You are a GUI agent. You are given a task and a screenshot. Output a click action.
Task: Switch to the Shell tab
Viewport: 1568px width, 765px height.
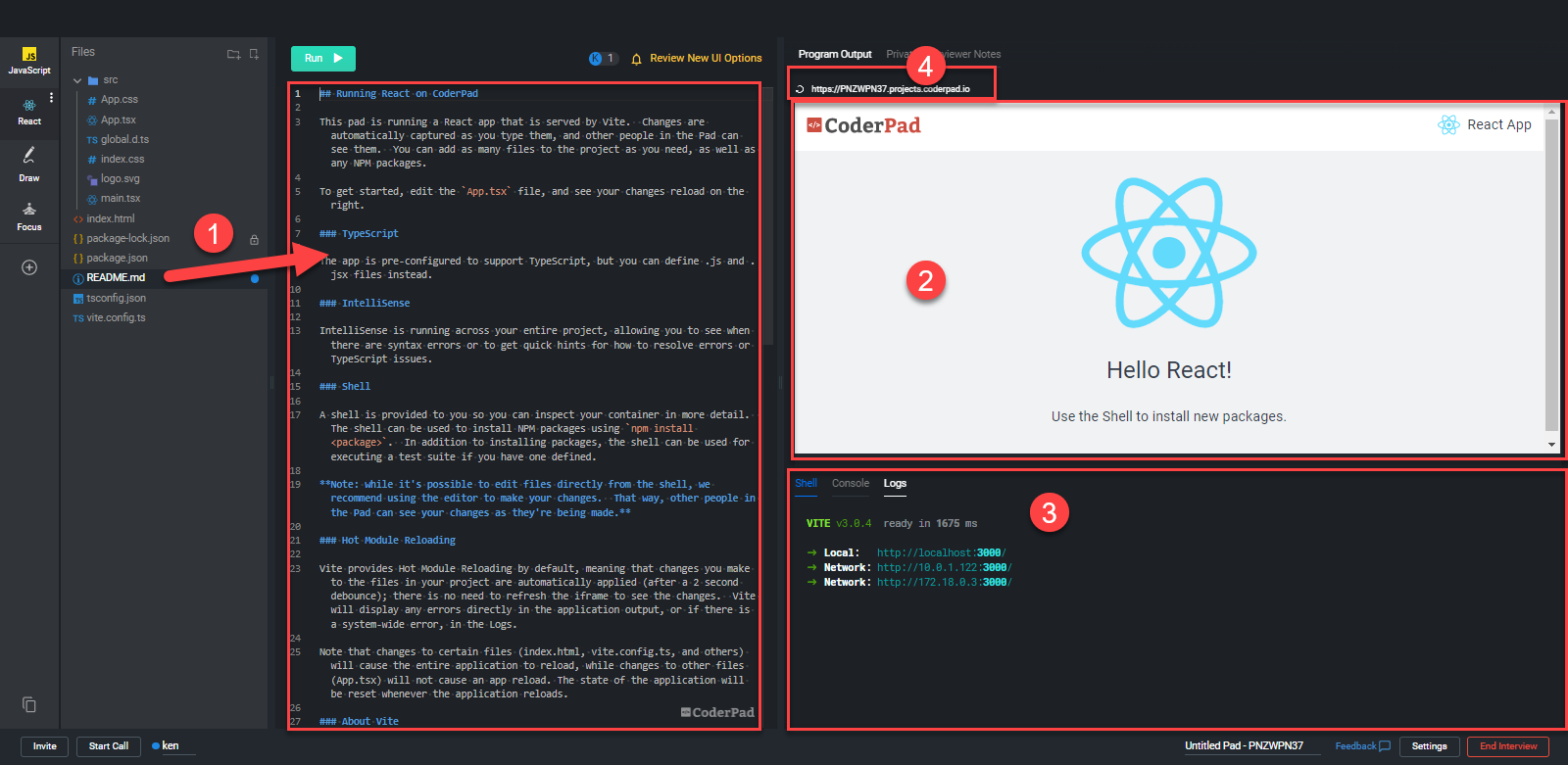[806, 483]
